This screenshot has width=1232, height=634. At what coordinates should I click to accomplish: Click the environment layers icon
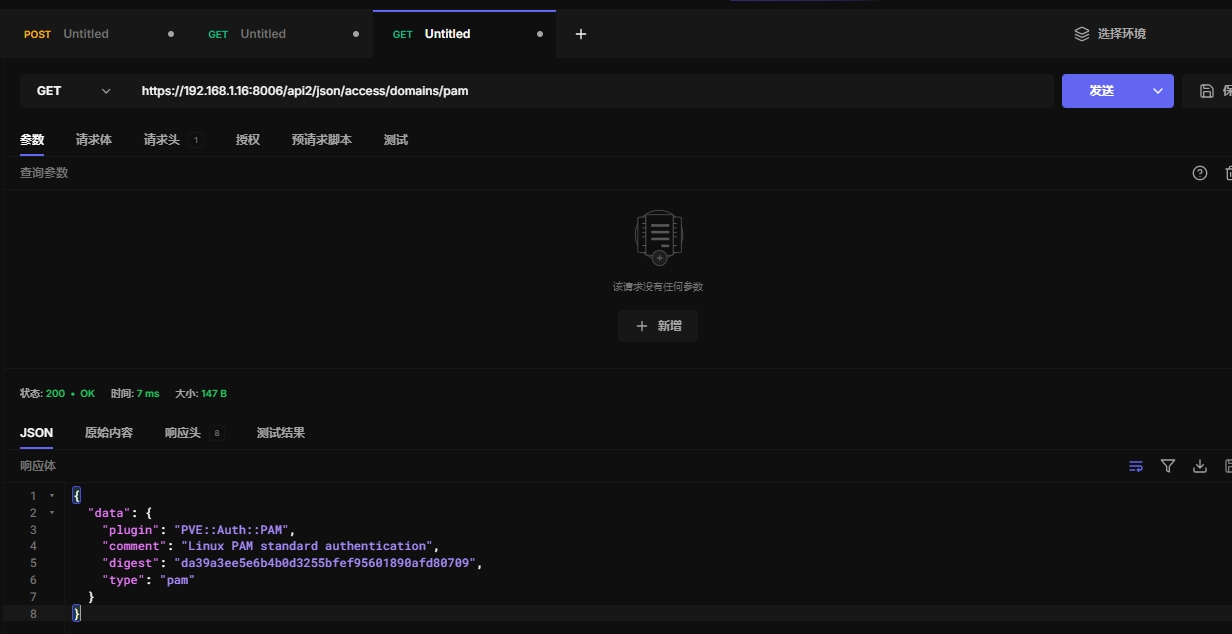[1081, 34]
